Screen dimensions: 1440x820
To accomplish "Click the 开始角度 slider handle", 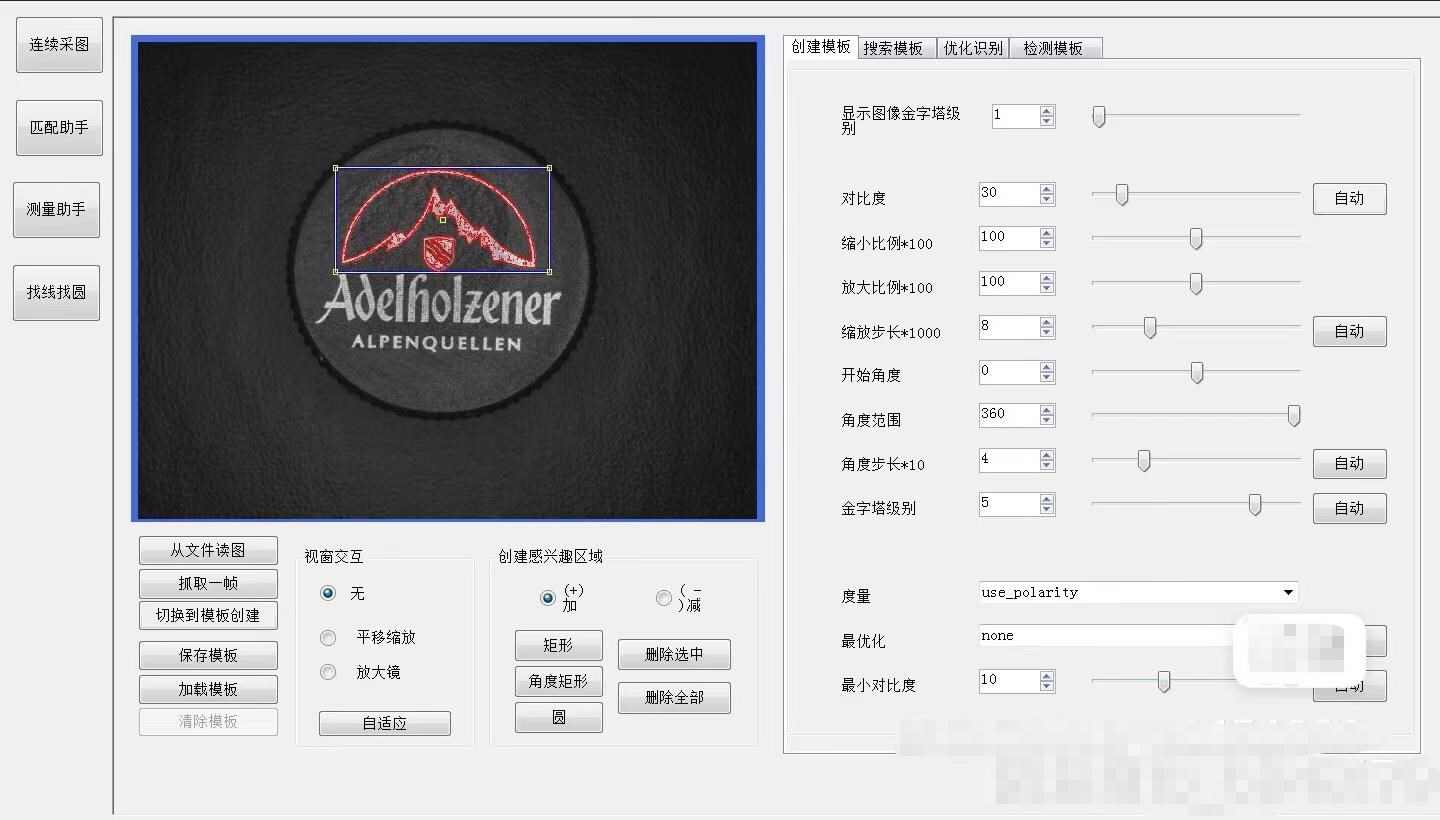I will (1196, 372).
